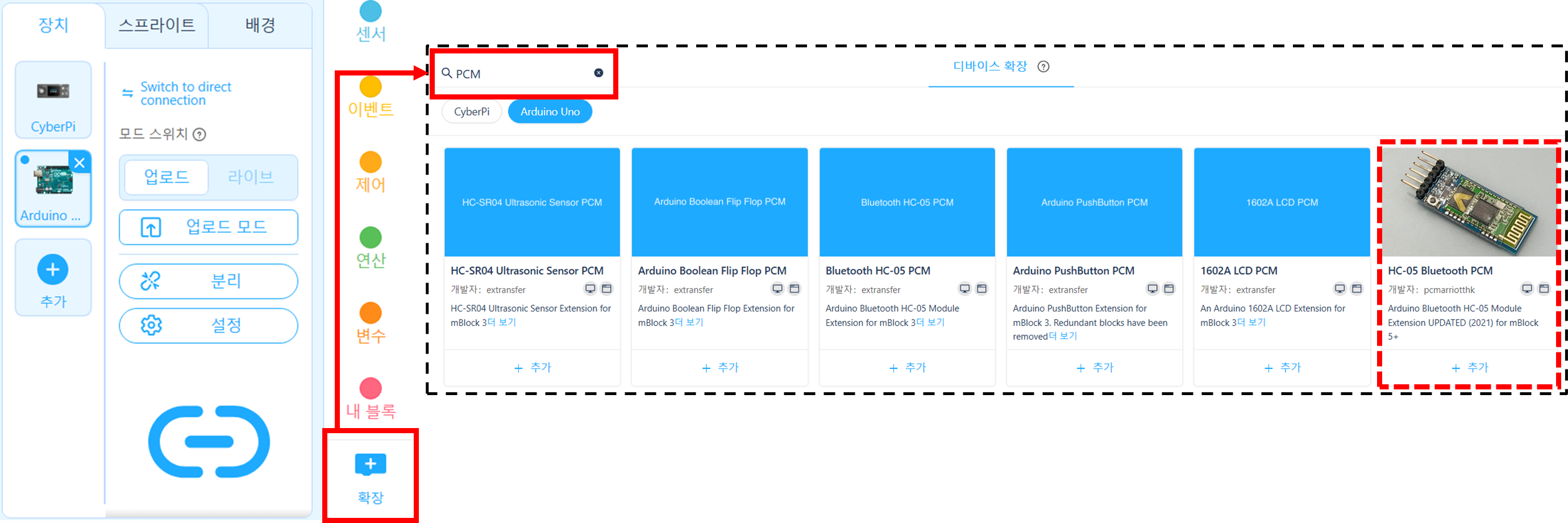Select the CyberPi device thumbnail
Image resolution: width=1568 pixels, height=523 pixels.
click(53, 101)
